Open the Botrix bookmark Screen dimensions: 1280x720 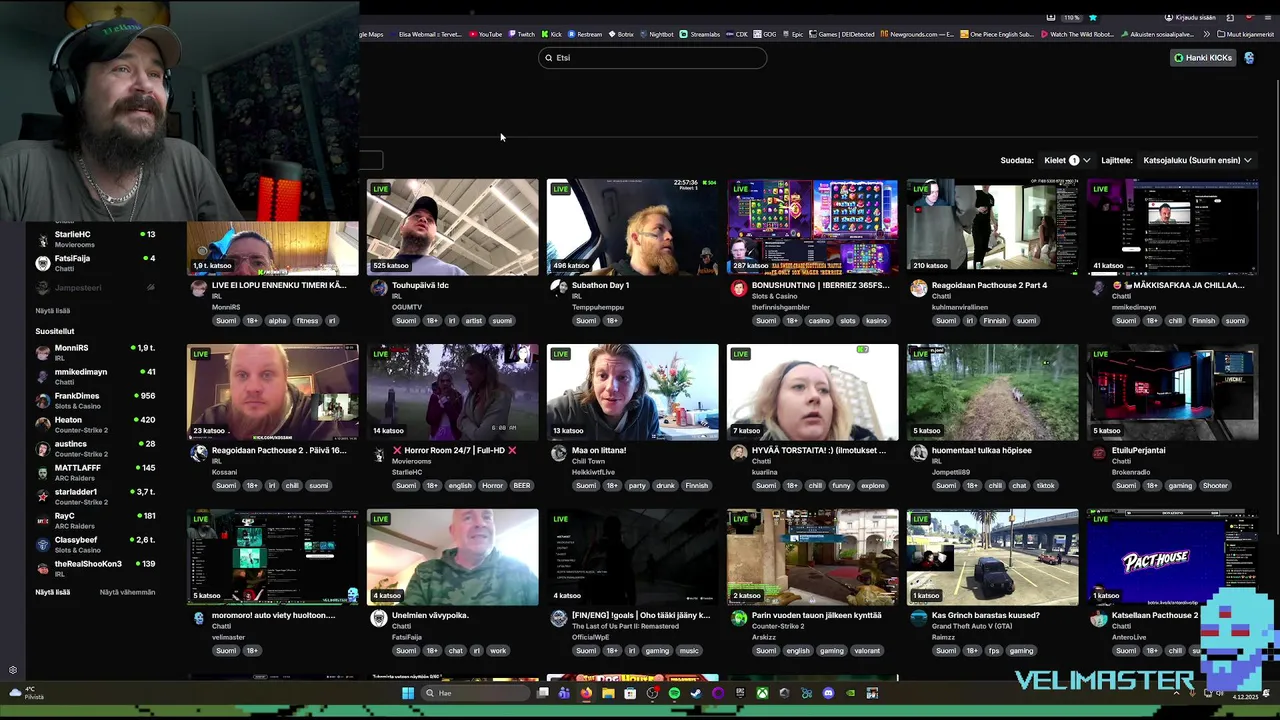pos(620,34)
